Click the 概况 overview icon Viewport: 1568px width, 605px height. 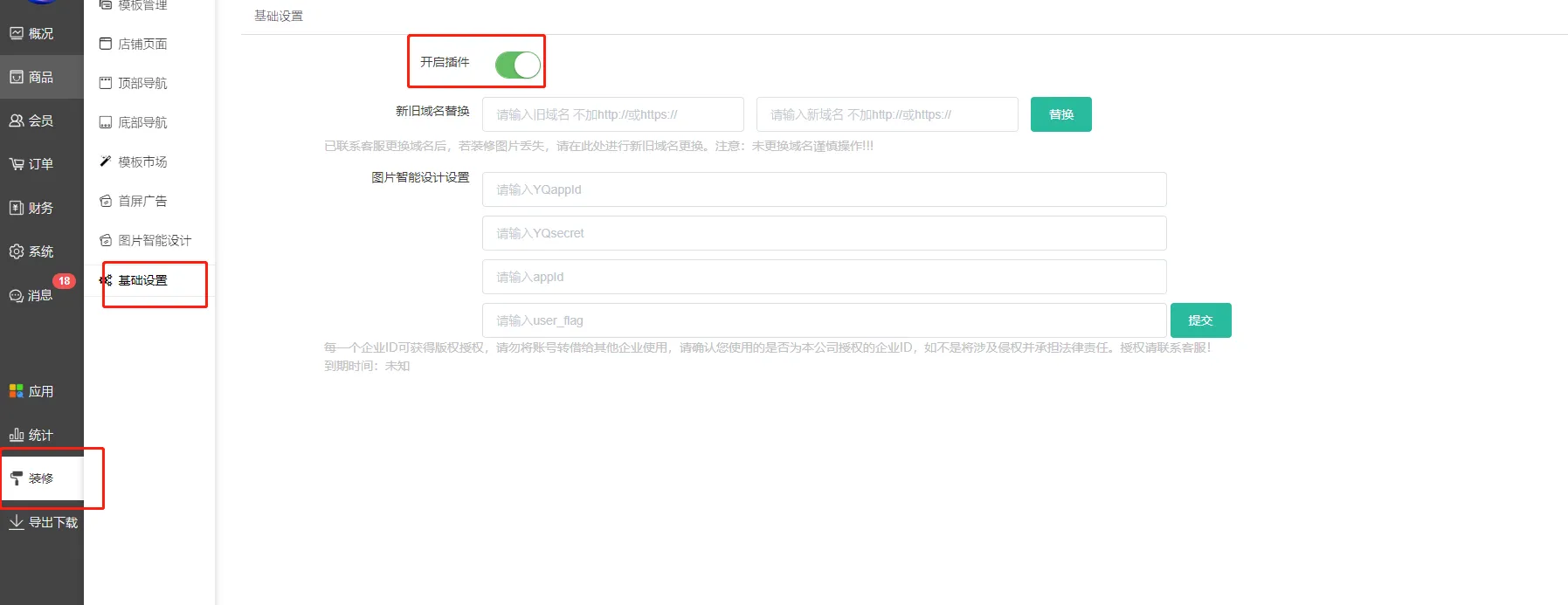click(17, 33)
